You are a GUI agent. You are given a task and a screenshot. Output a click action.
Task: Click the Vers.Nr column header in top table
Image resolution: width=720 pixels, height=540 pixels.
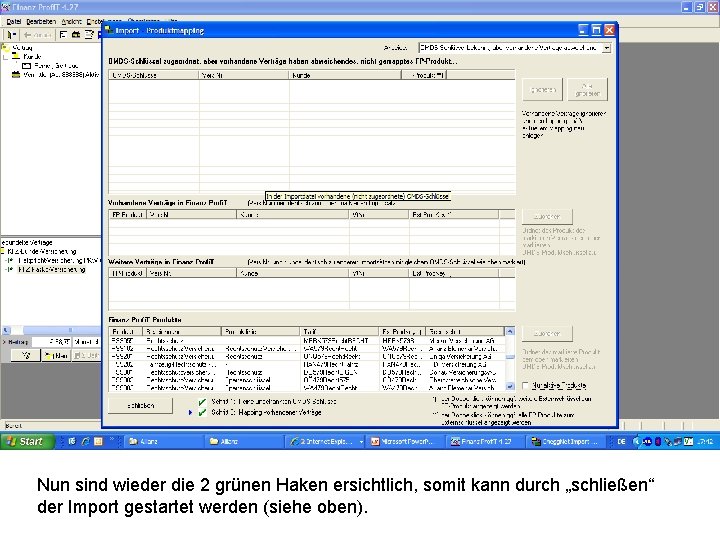[244, 75]
